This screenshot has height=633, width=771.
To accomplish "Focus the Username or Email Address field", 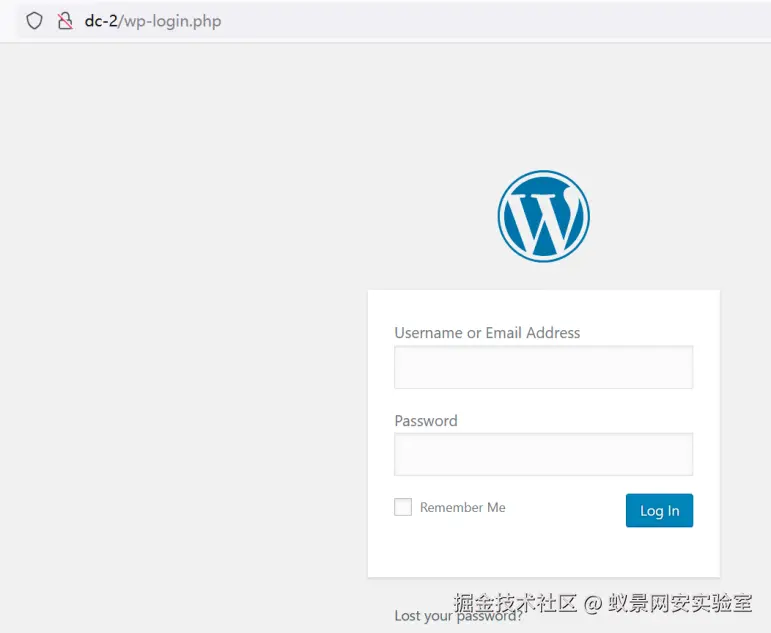I will [x=543, y=367].
